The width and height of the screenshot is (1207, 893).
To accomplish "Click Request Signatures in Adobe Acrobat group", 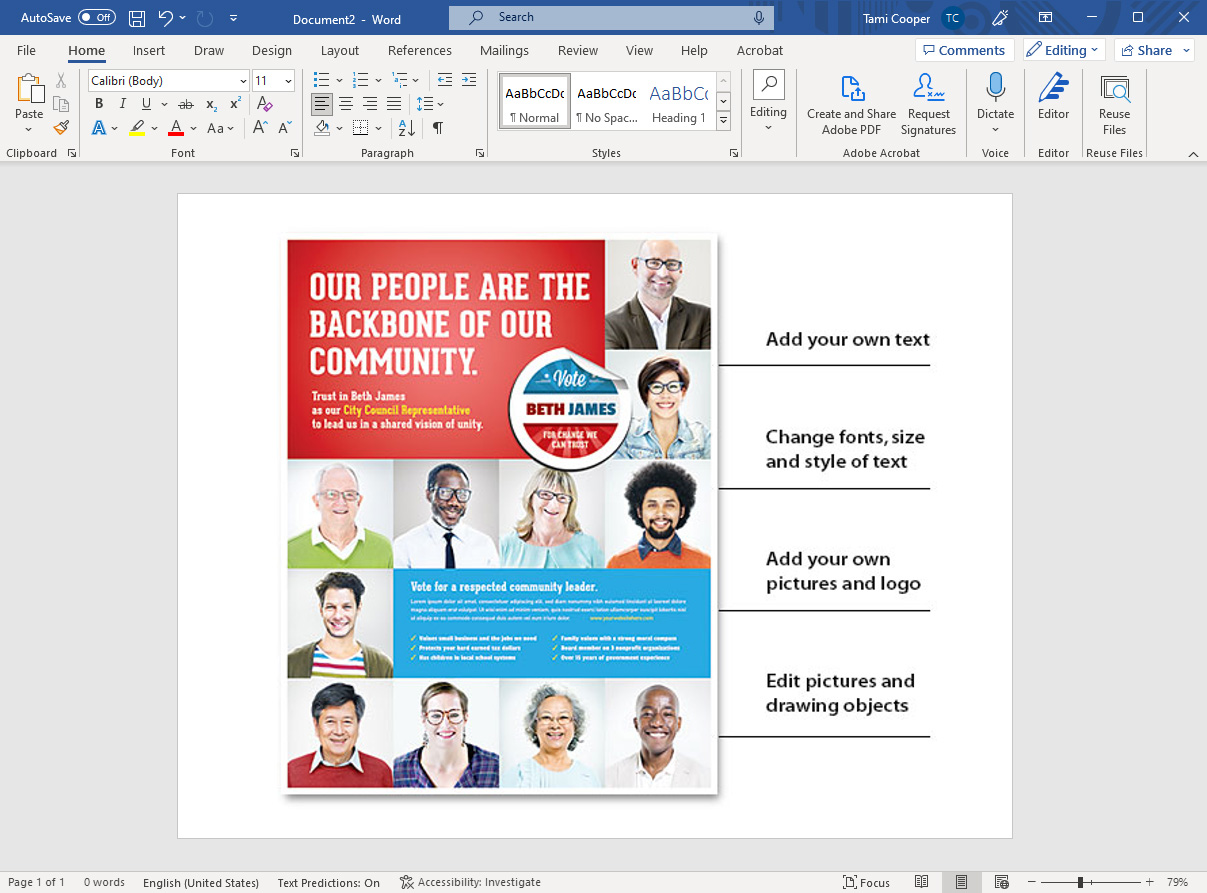I will (x=928, y=100).
